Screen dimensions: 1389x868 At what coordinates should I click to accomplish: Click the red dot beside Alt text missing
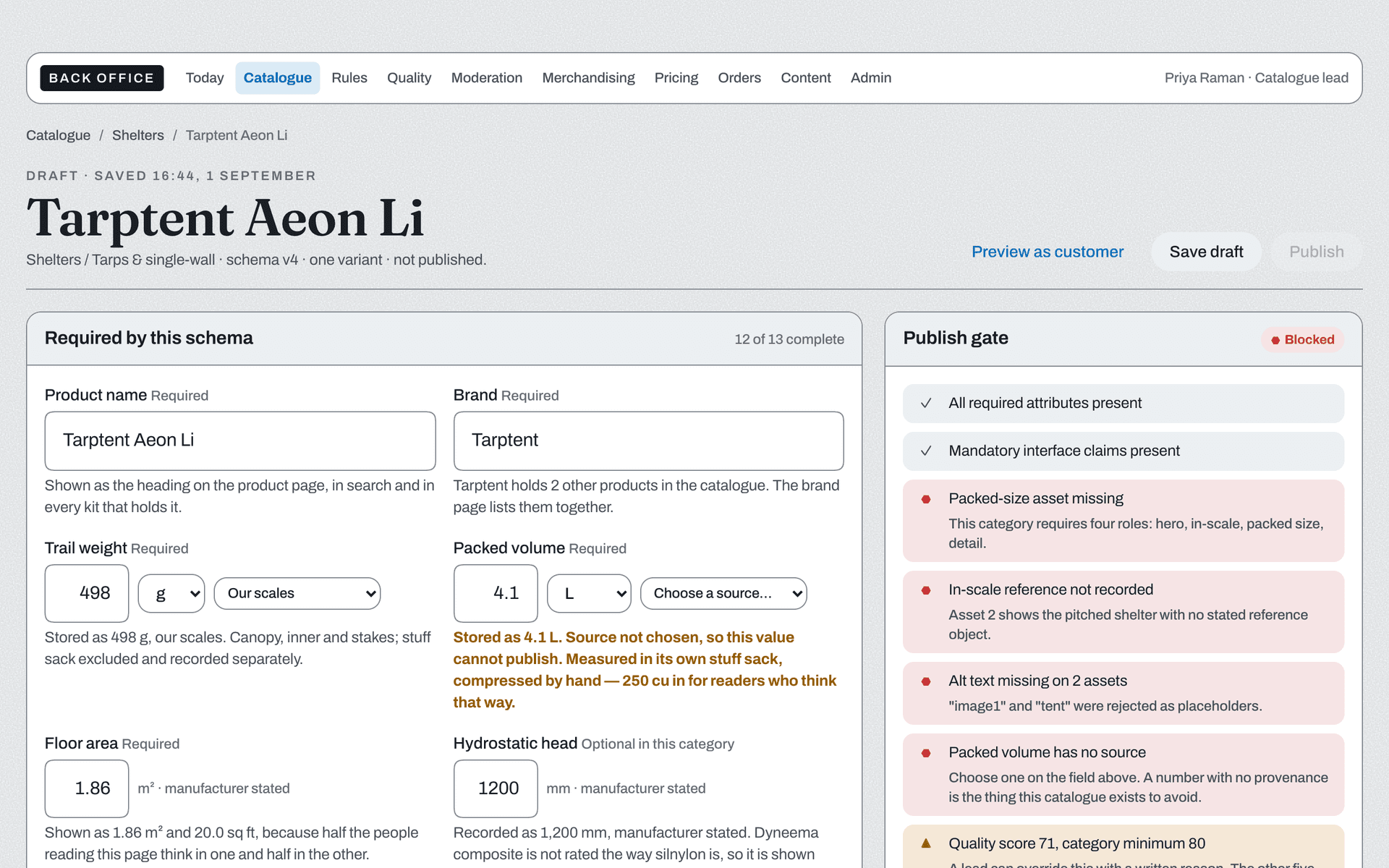(x=925, y=681)
